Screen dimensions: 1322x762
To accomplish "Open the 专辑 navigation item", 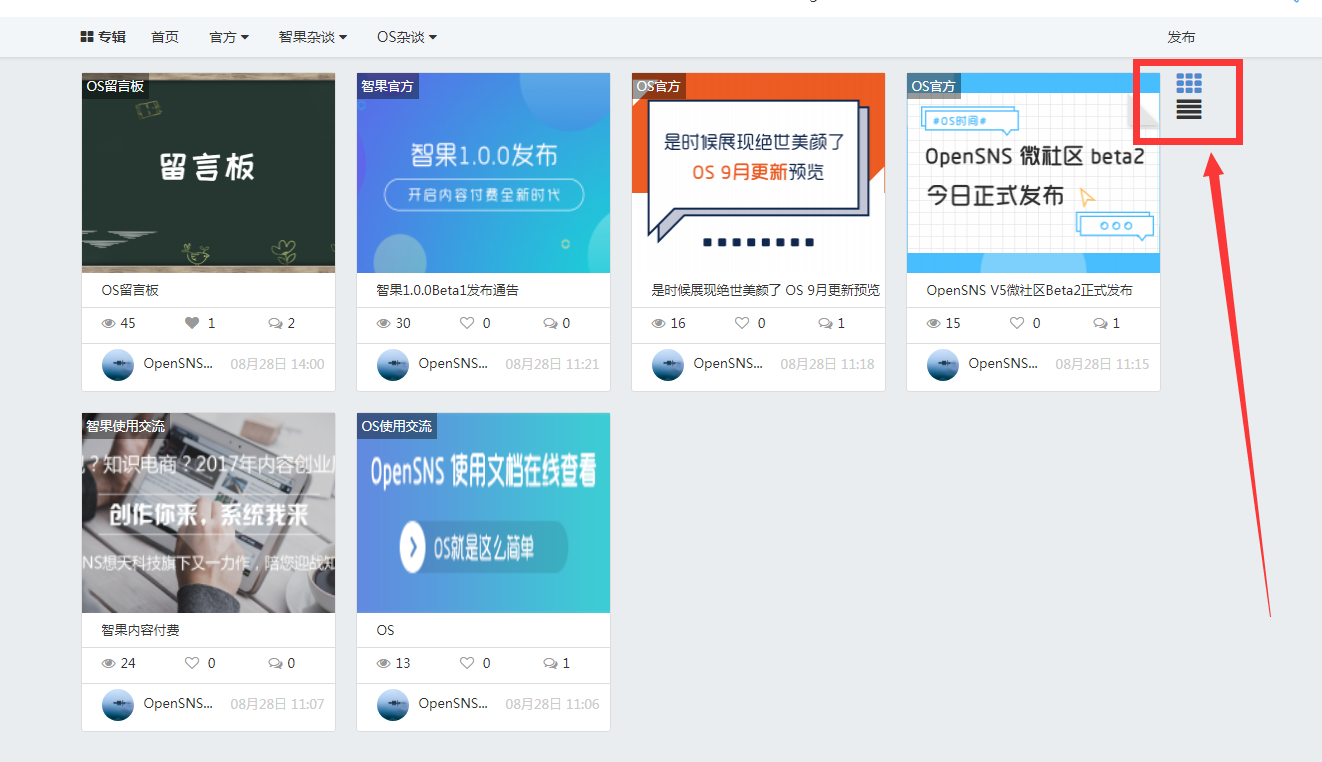I will point(103,37).
